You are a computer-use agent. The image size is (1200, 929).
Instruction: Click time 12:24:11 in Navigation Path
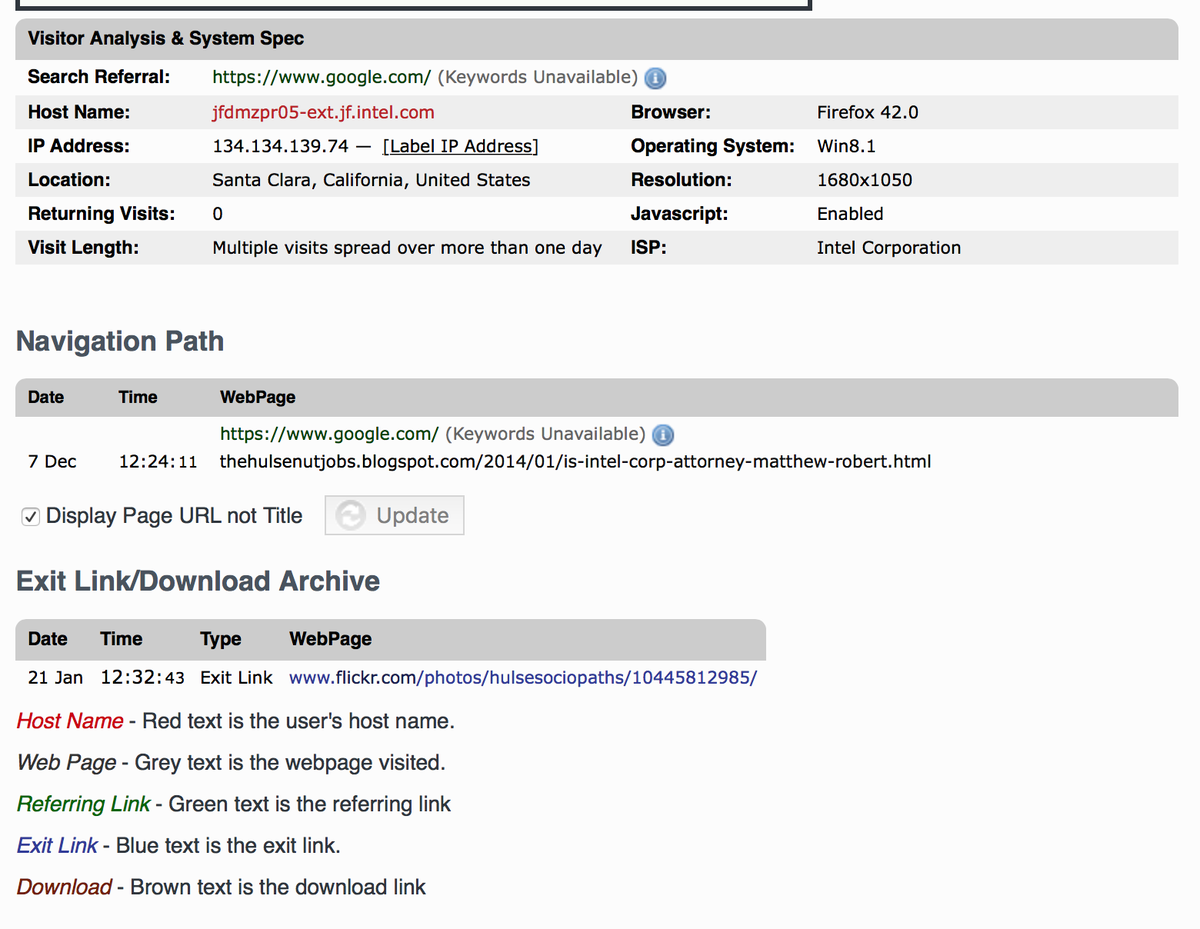pyautogui.click(x=158, y=461)
